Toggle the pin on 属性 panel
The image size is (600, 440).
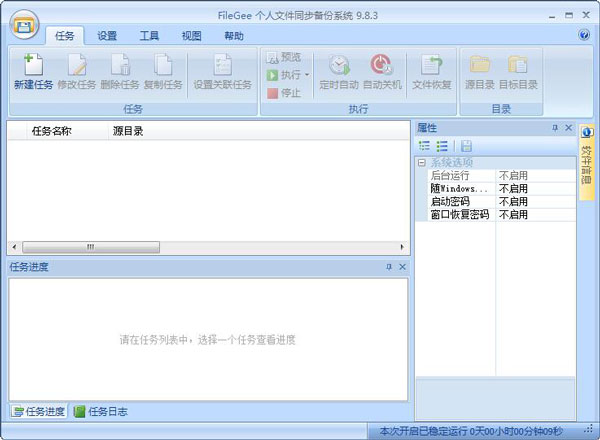pos(555,128)
